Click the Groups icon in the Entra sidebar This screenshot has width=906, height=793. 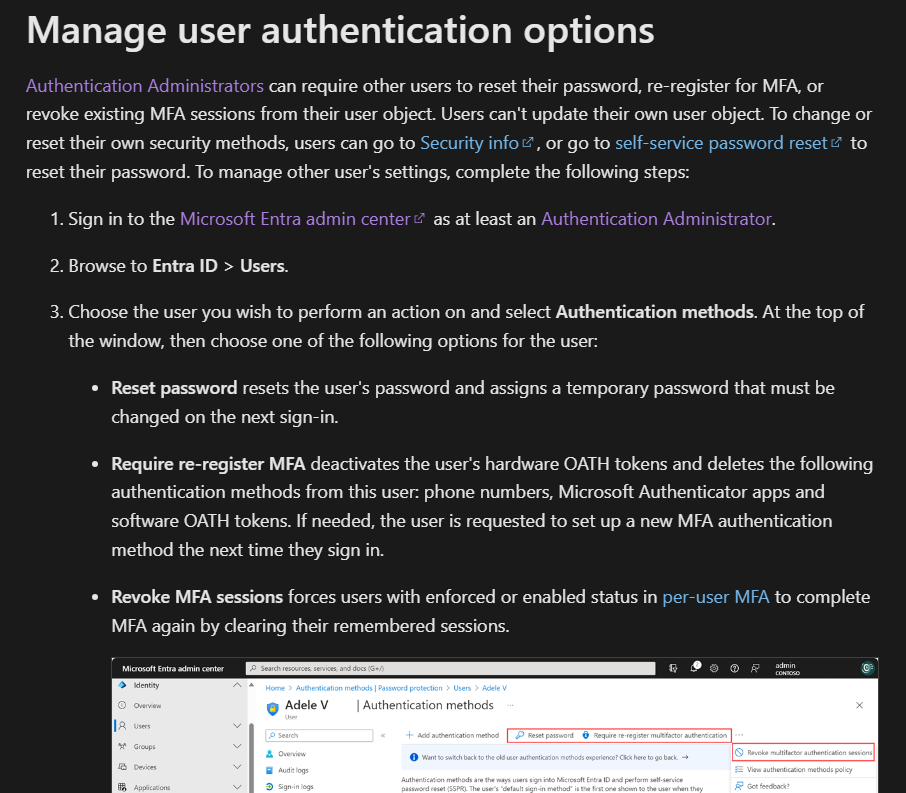(122, 746)
